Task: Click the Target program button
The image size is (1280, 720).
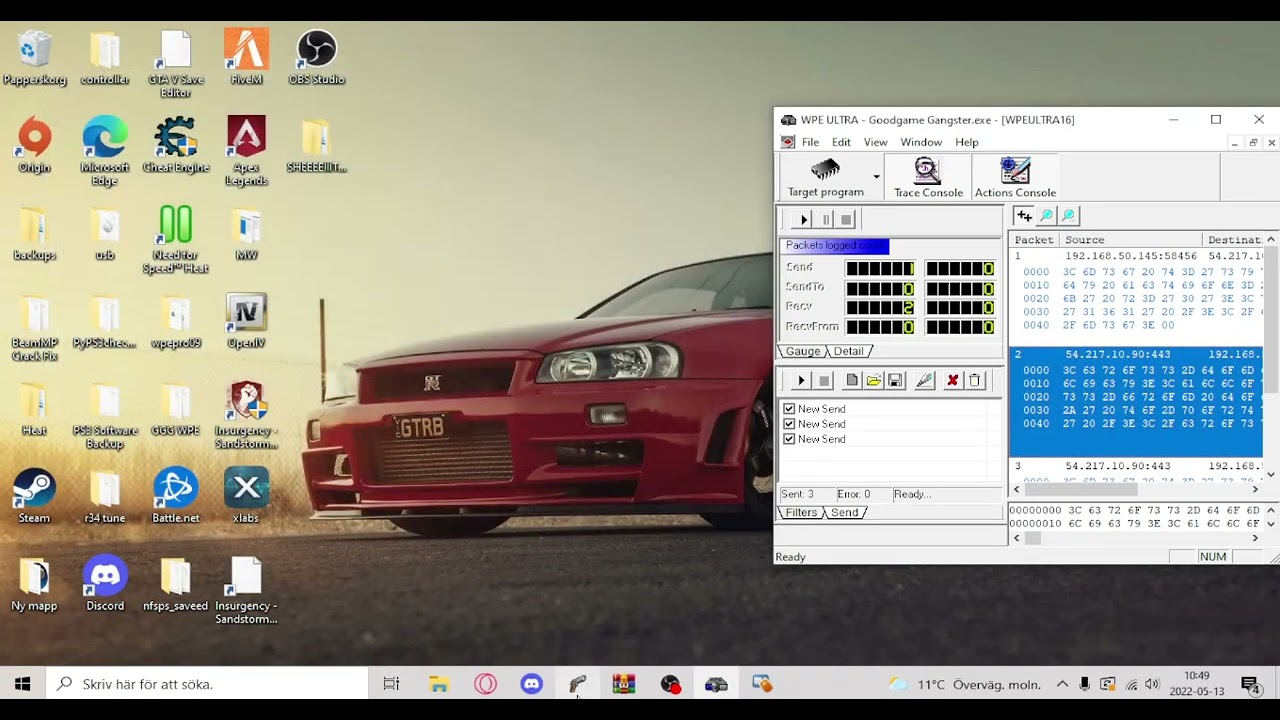Action: tap(825, 178)
